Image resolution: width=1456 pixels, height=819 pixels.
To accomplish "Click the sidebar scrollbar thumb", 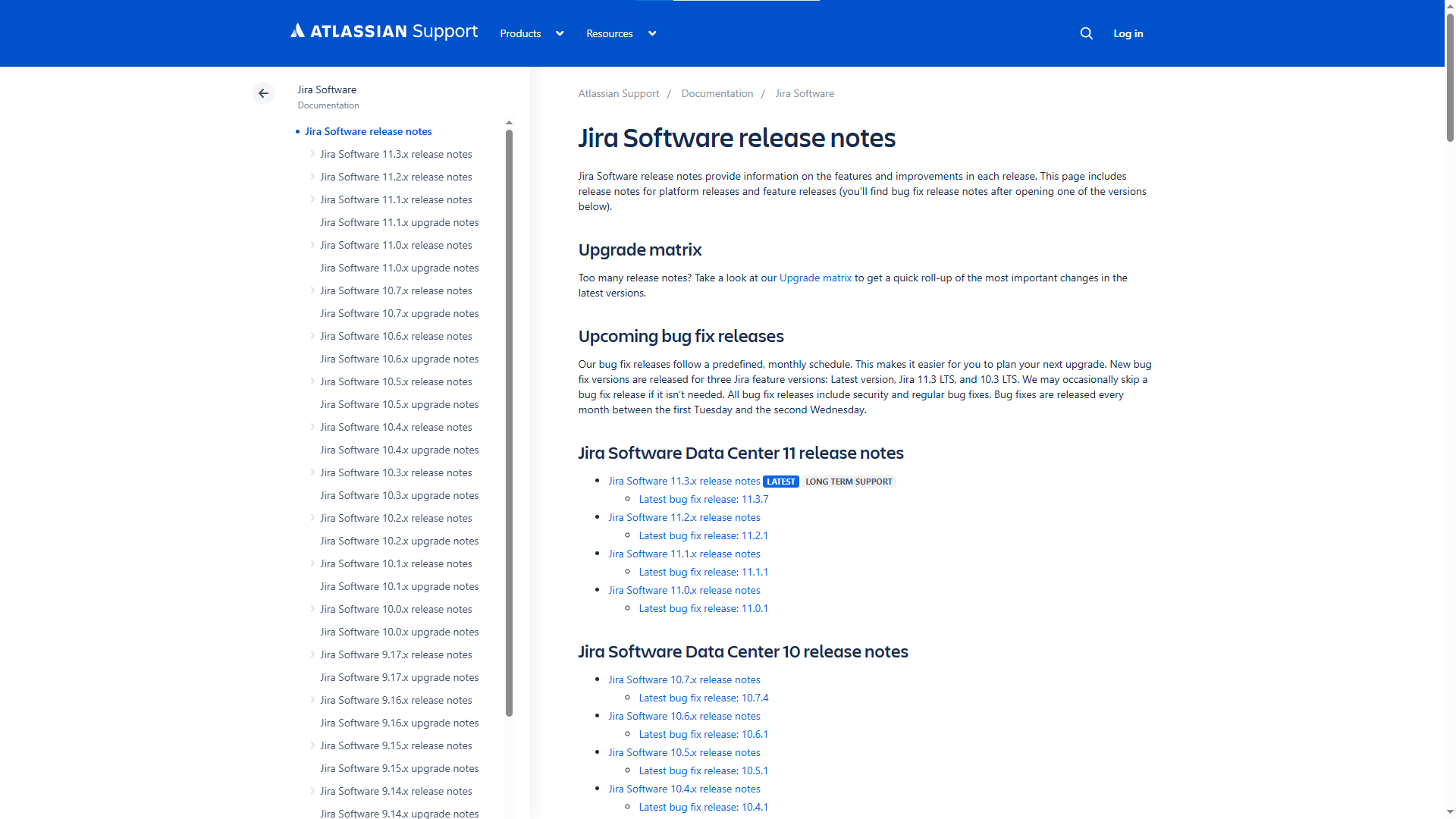I will point(509,422).
